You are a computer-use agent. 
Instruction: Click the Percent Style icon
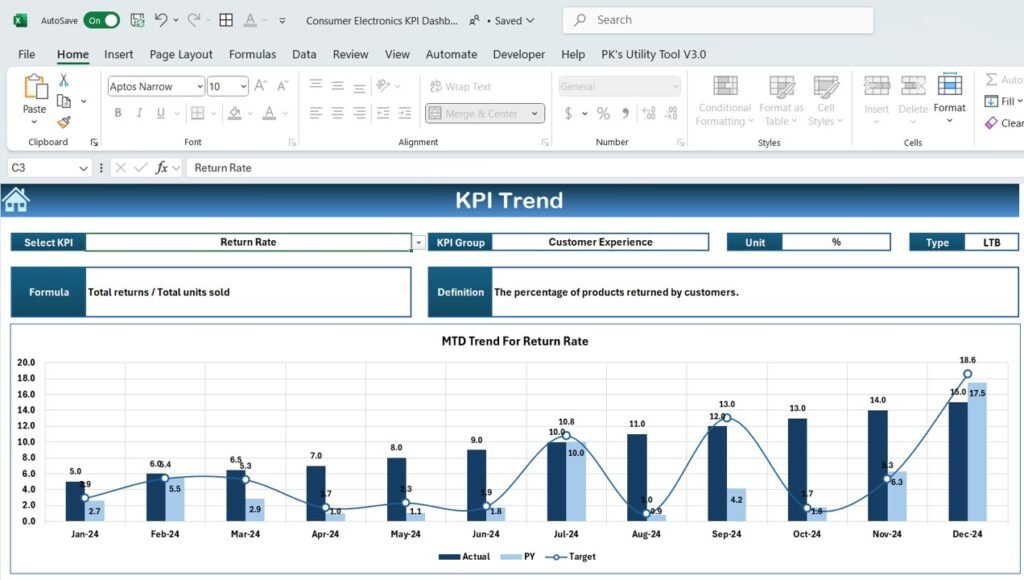tap(604, 114)
